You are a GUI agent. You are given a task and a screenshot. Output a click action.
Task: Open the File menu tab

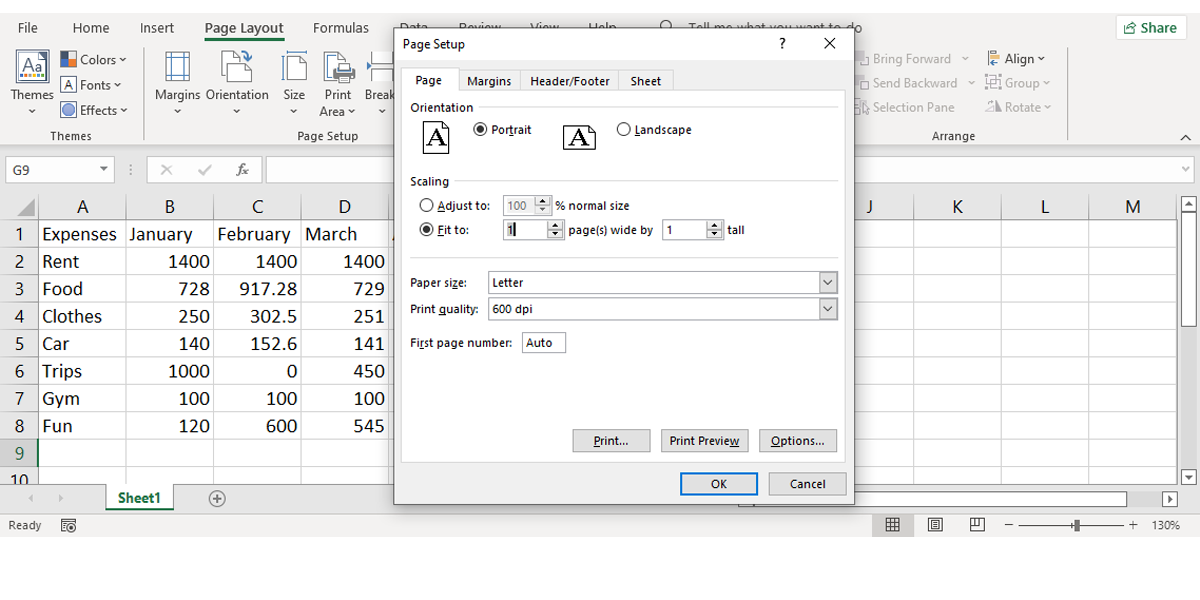28,28
